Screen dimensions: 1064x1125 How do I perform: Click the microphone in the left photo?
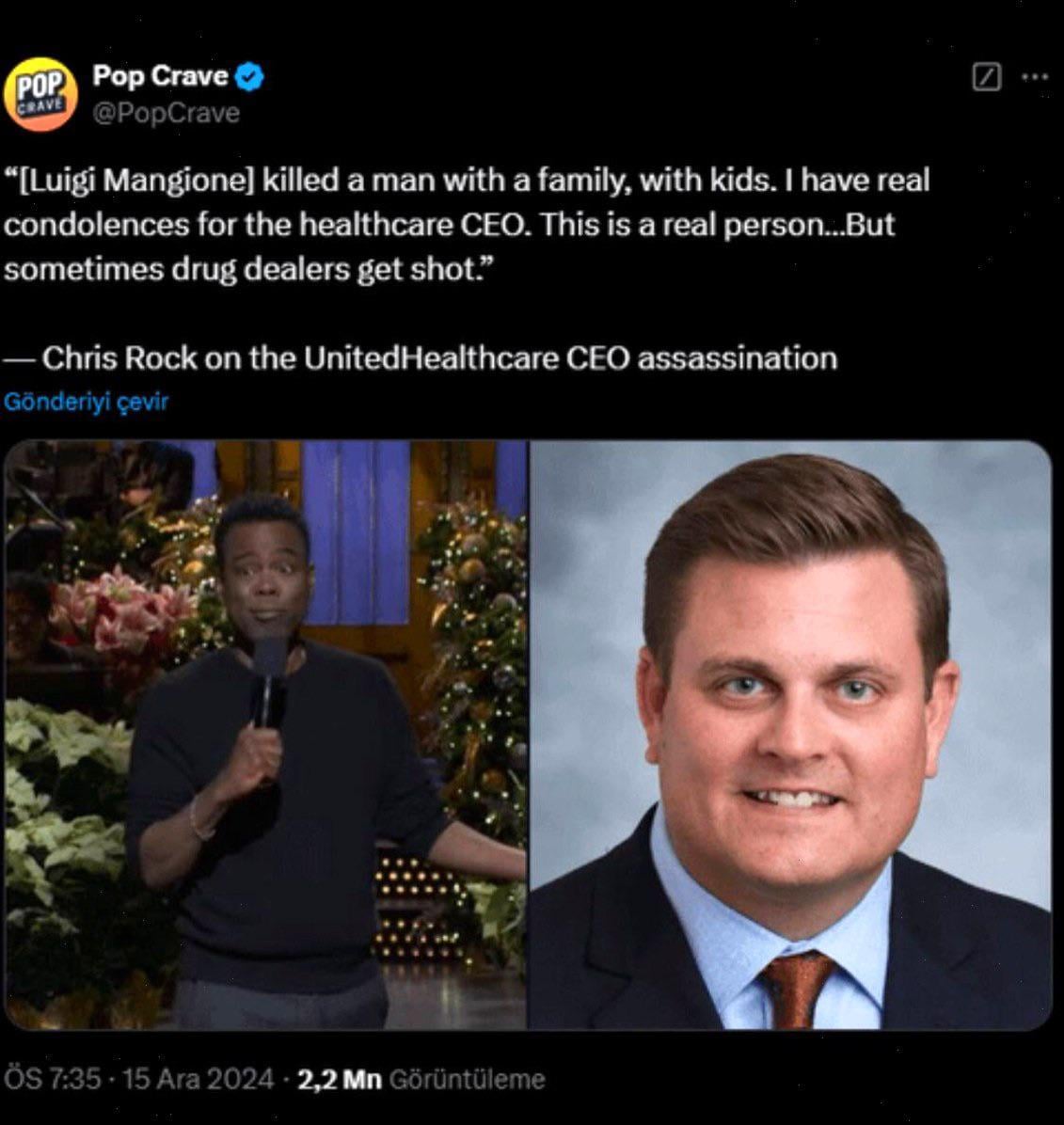tap(268, 682)
